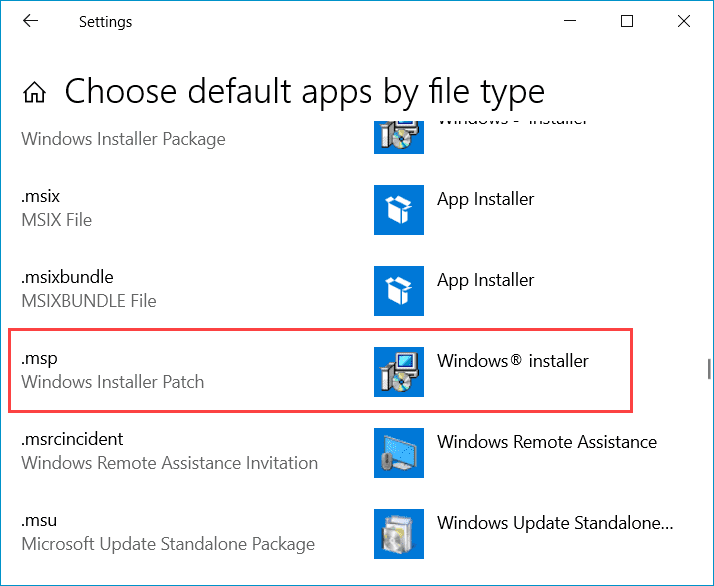Viewport: 714px width, 586px height.
Task: Click the Choose default apps by file type heading
Action: coord(305,92)
